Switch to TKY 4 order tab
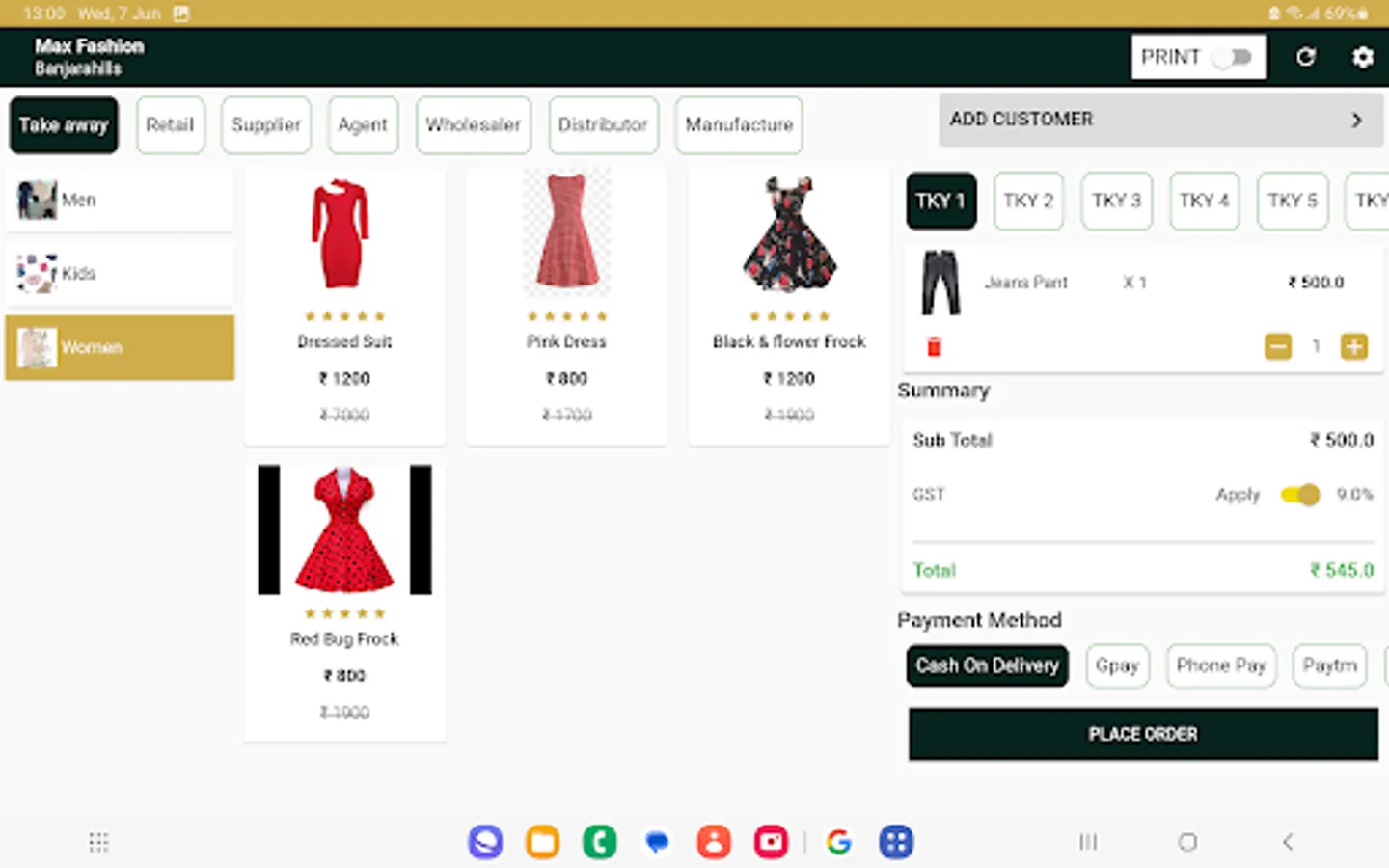The image size is (1389, 868). [1205, 201]
